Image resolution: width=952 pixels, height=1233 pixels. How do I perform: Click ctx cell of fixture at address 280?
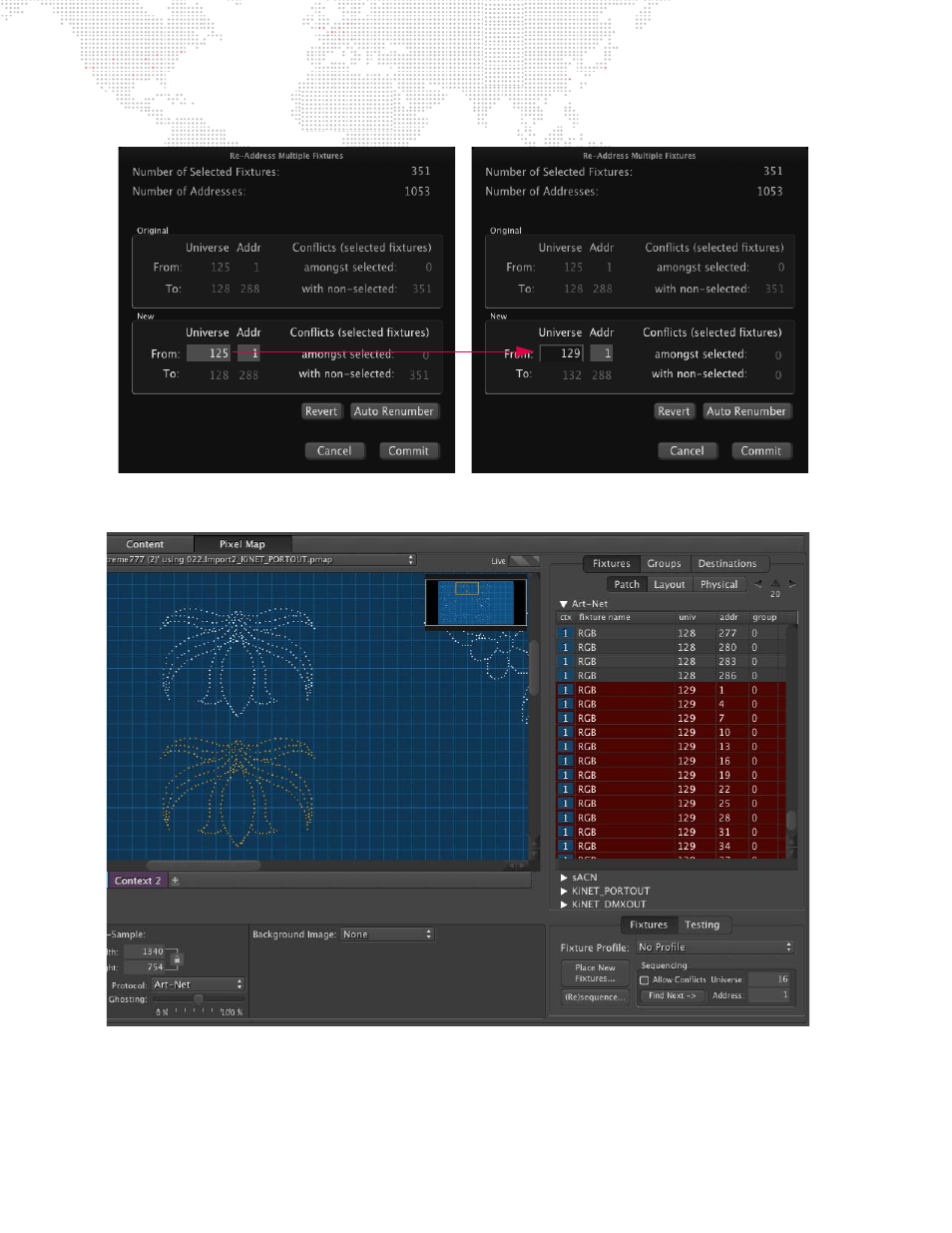tap(566, 647)
